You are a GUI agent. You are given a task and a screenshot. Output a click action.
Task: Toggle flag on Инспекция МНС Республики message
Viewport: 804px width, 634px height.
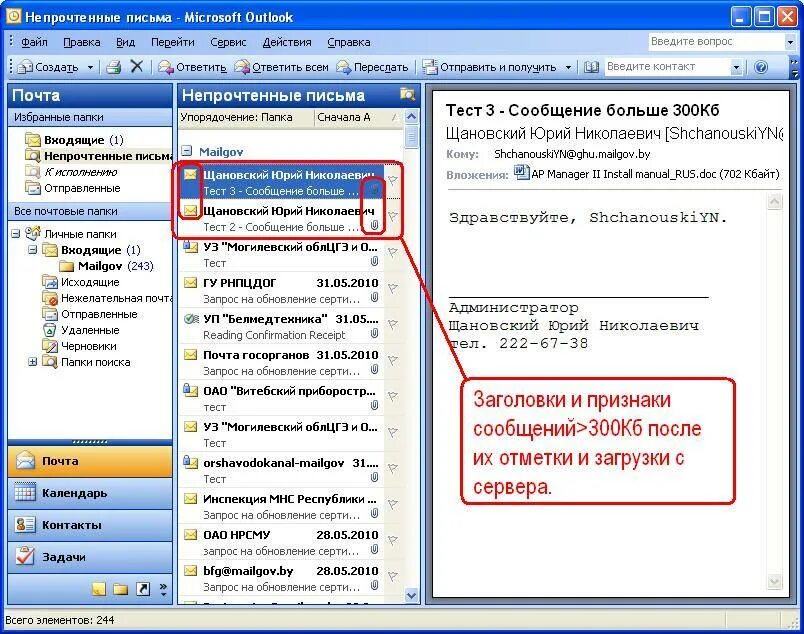[x=393, y=504]
